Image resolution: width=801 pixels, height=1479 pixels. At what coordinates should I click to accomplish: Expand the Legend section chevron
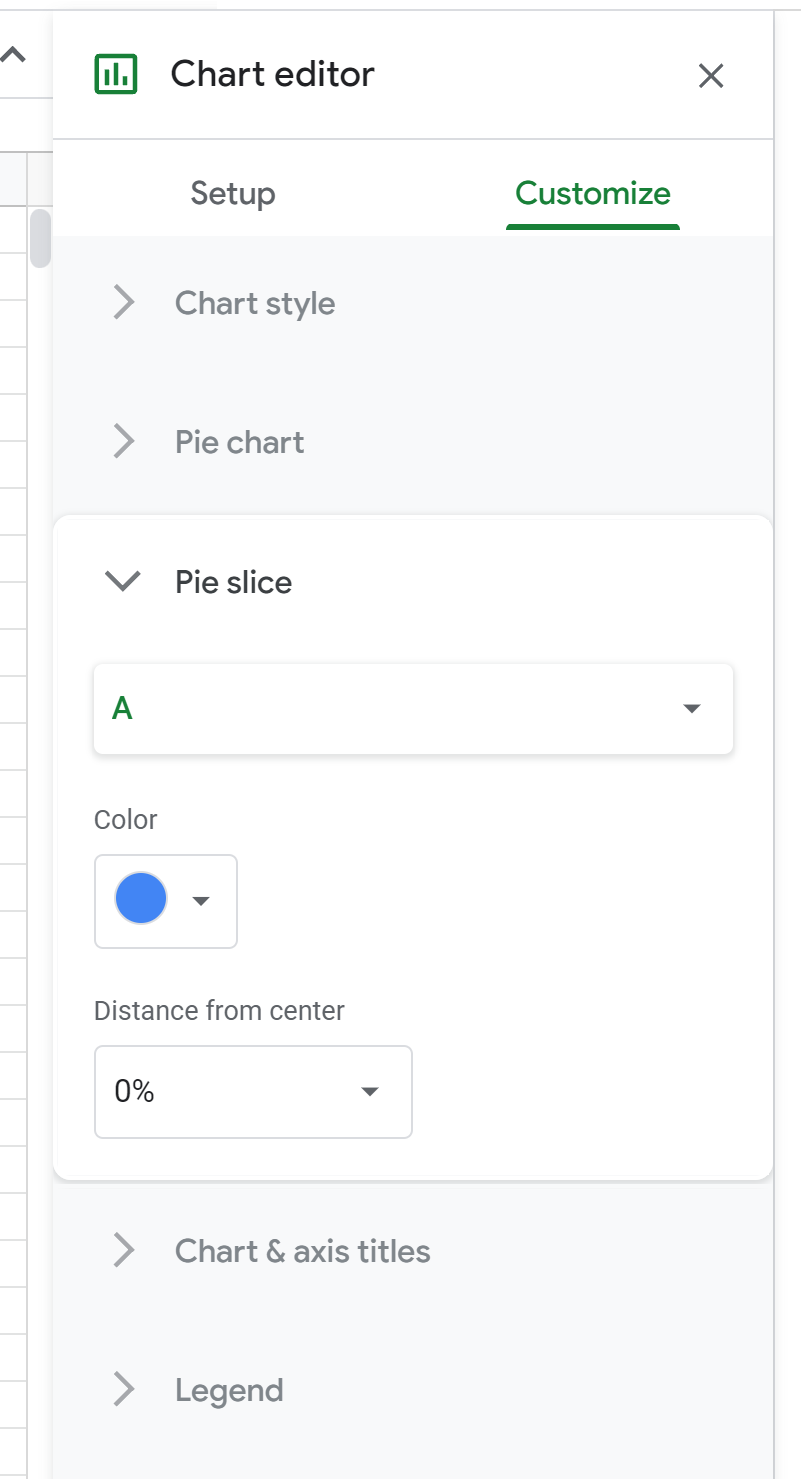pos(124,1390)
